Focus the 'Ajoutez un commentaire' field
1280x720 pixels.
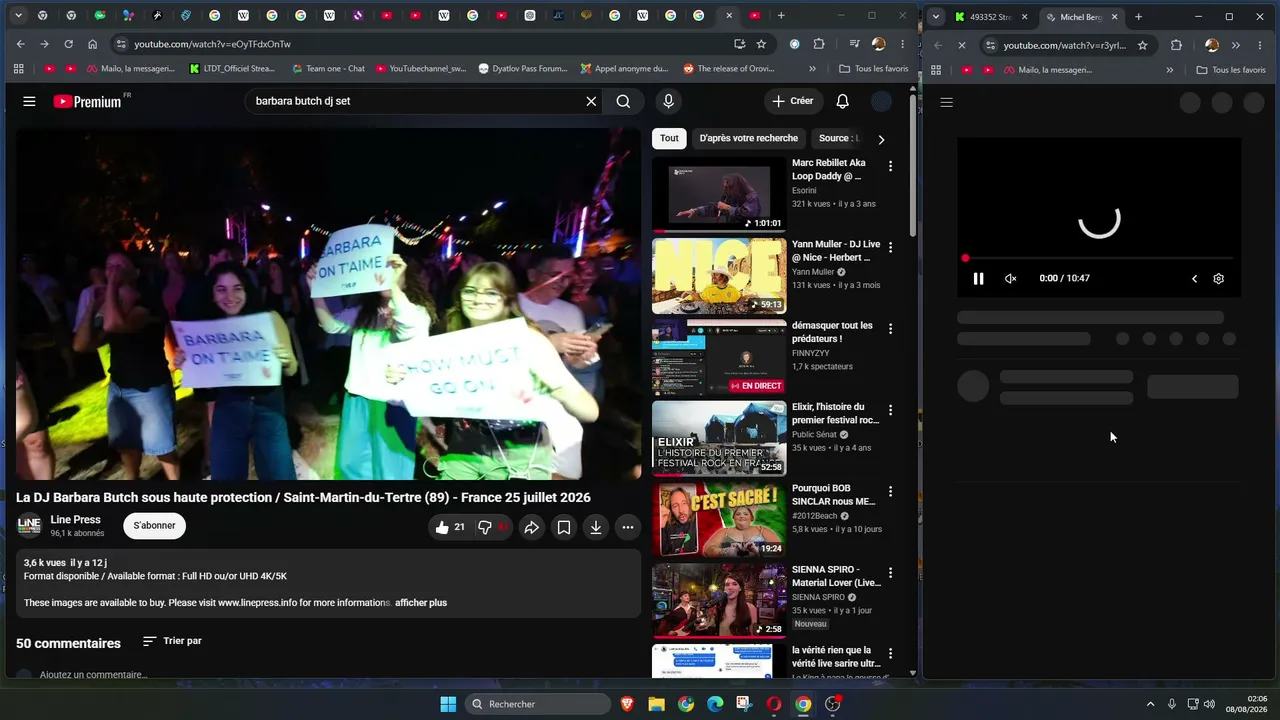coord(94,675)
